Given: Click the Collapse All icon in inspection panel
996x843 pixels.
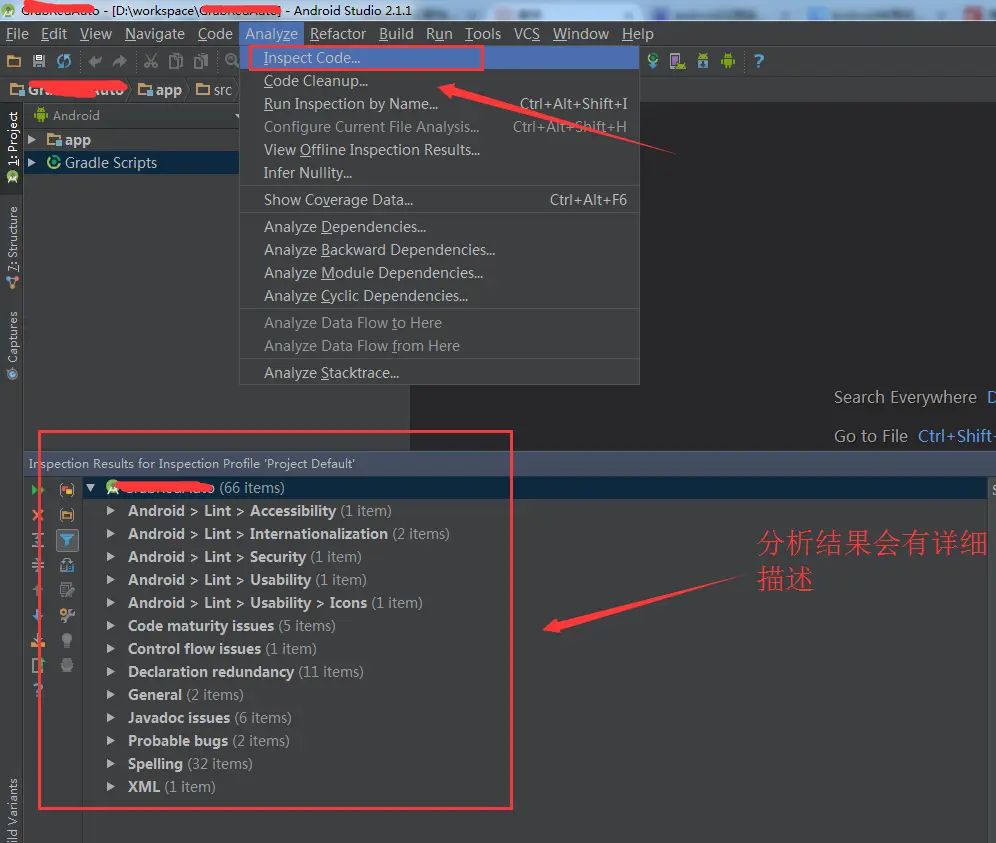Looking at the screenshot, I should tap(38, 565).
